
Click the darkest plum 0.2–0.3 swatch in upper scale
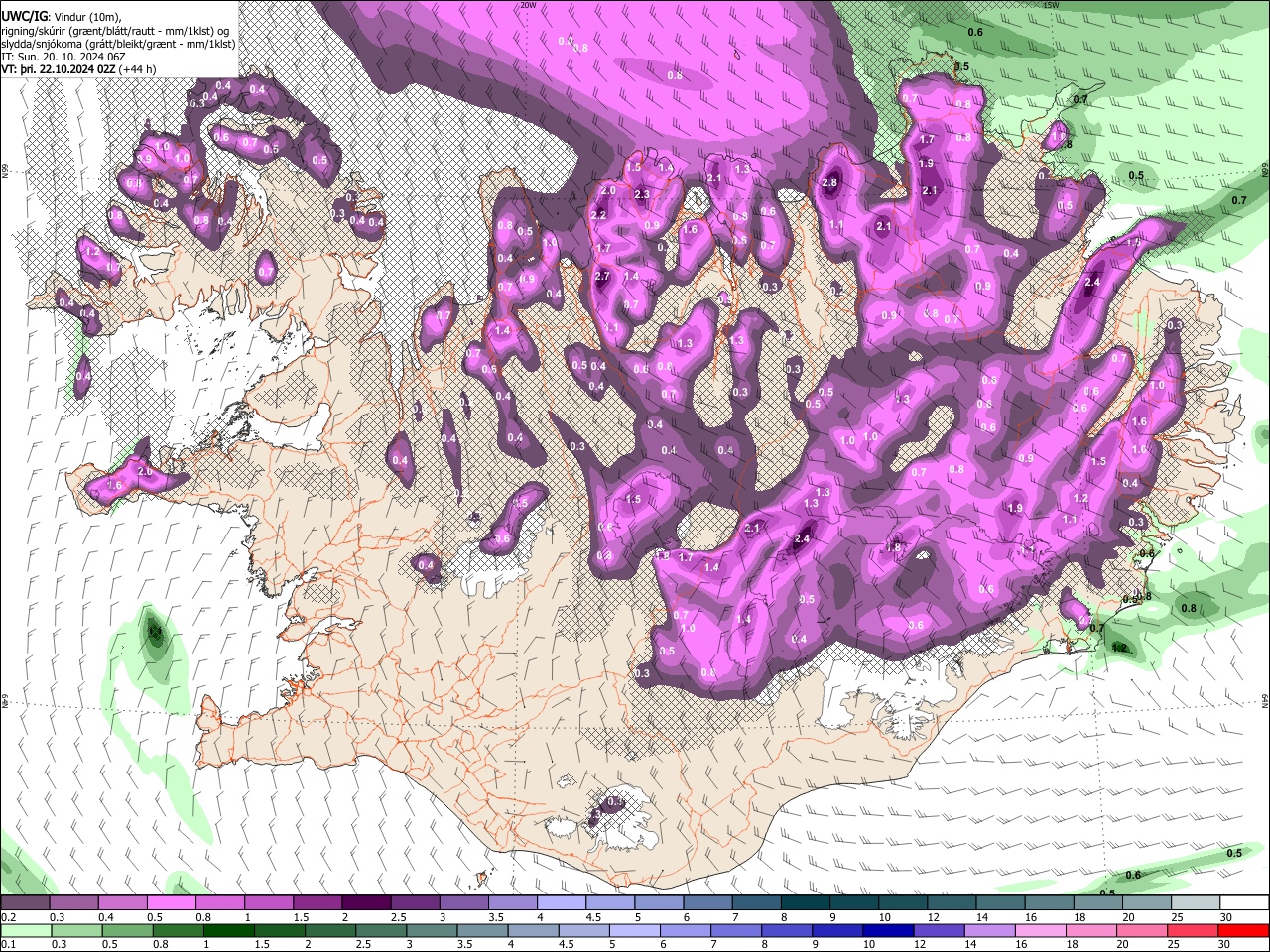point(26,903)
